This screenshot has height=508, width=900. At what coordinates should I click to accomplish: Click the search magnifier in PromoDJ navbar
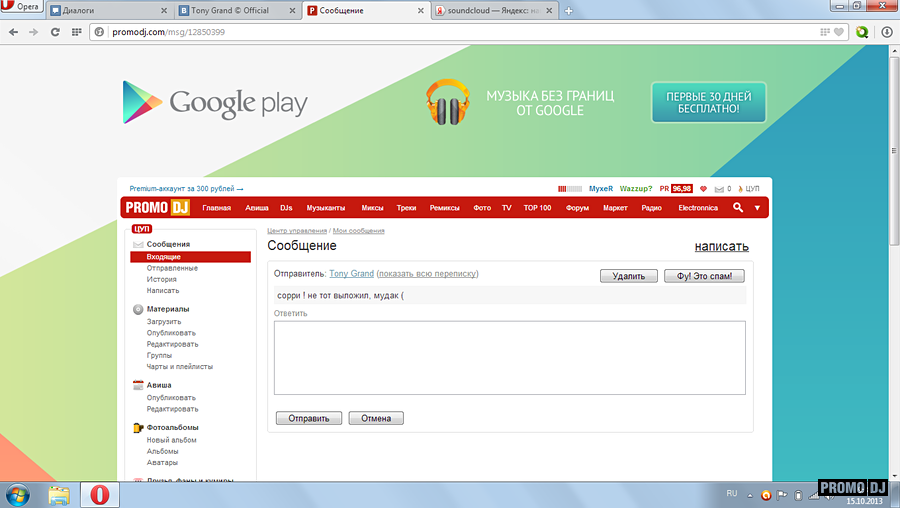738,208
